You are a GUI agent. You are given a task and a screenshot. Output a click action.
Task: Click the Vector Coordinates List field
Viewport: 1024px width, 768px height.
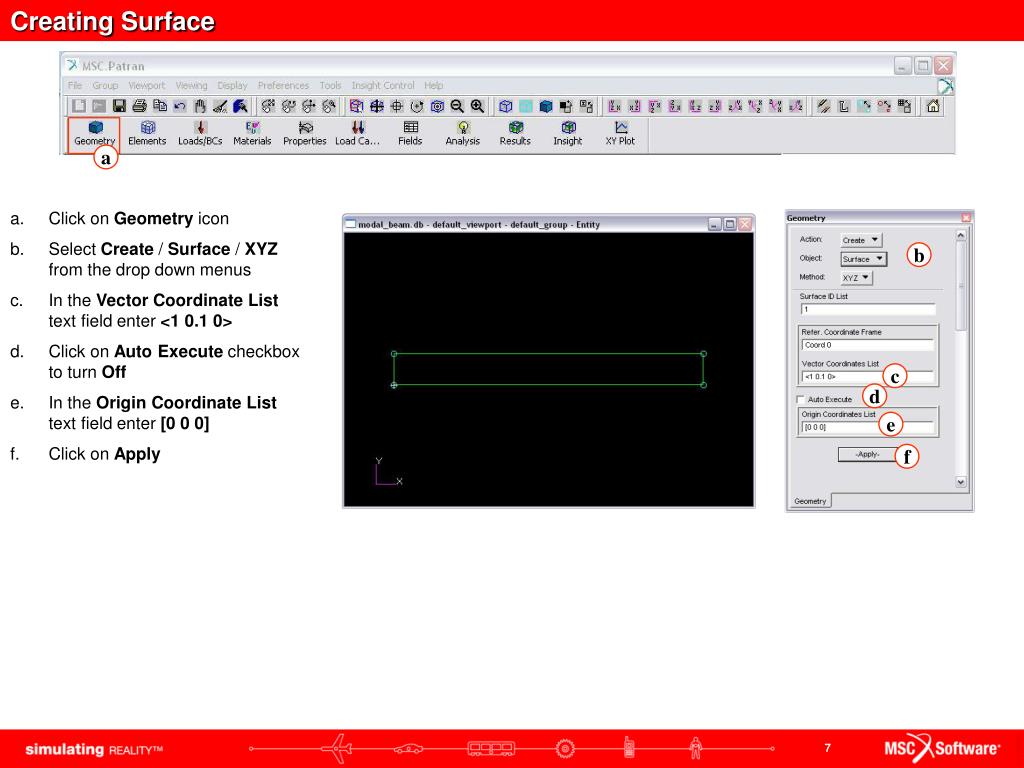868,377
